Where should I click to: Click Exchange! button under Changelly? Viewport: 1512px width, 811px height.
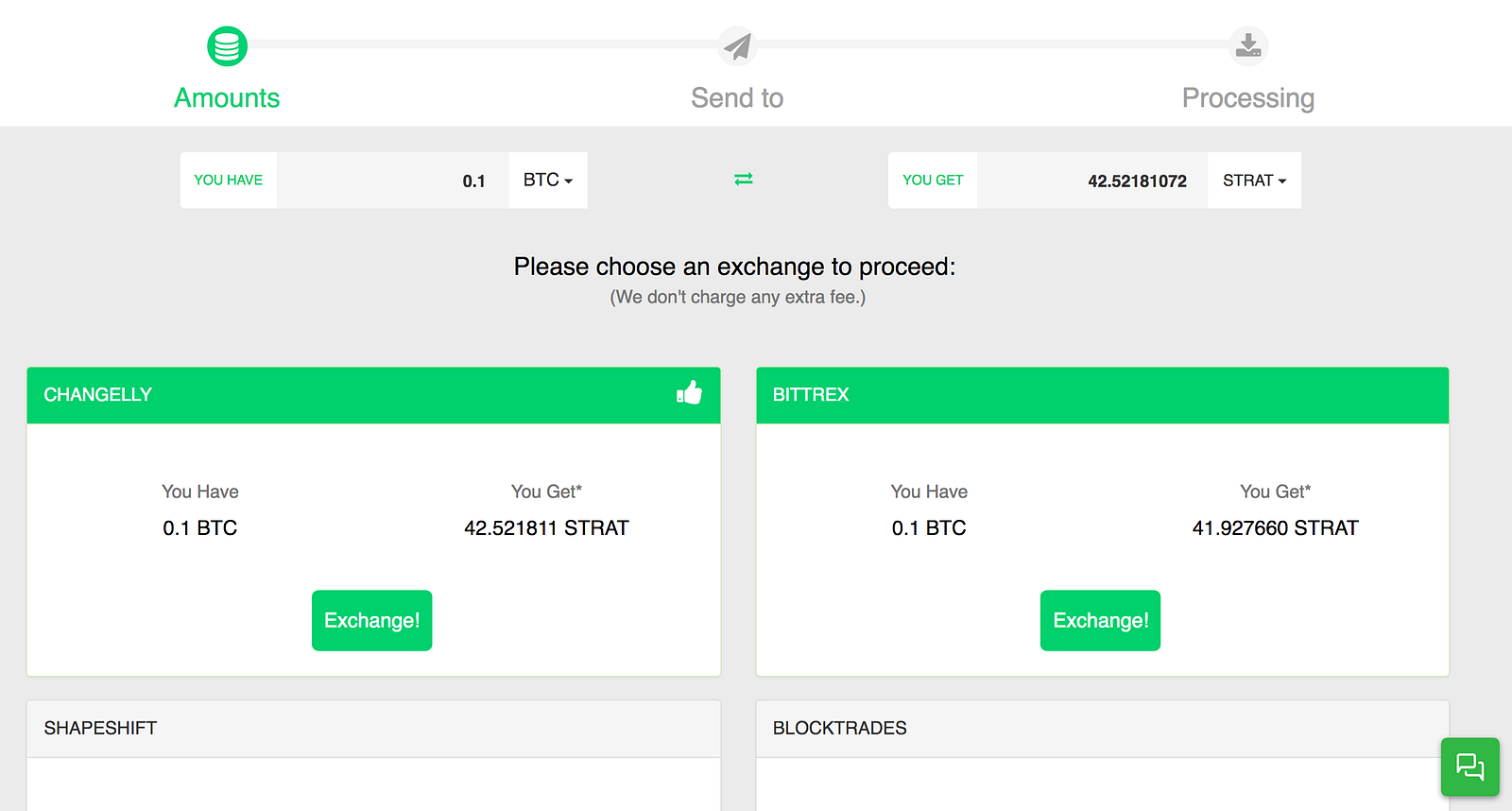coord(371,620)
